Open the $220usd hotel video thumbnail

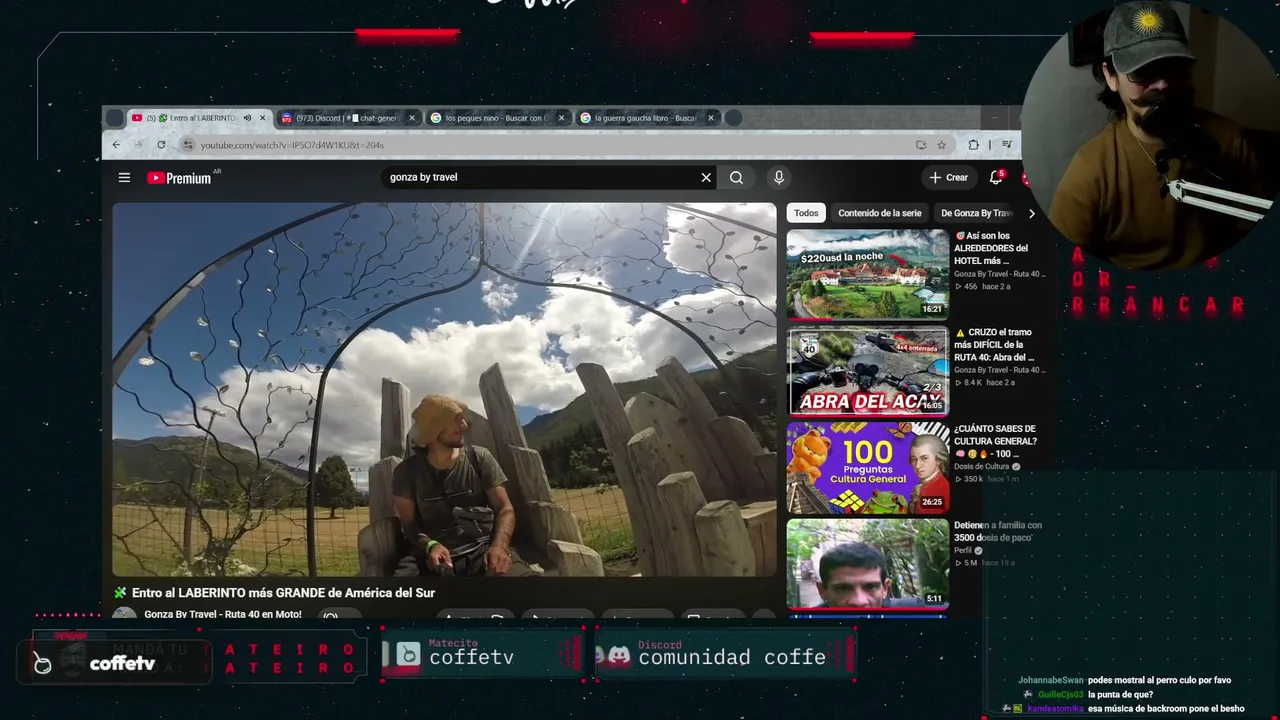pos(868,275)
